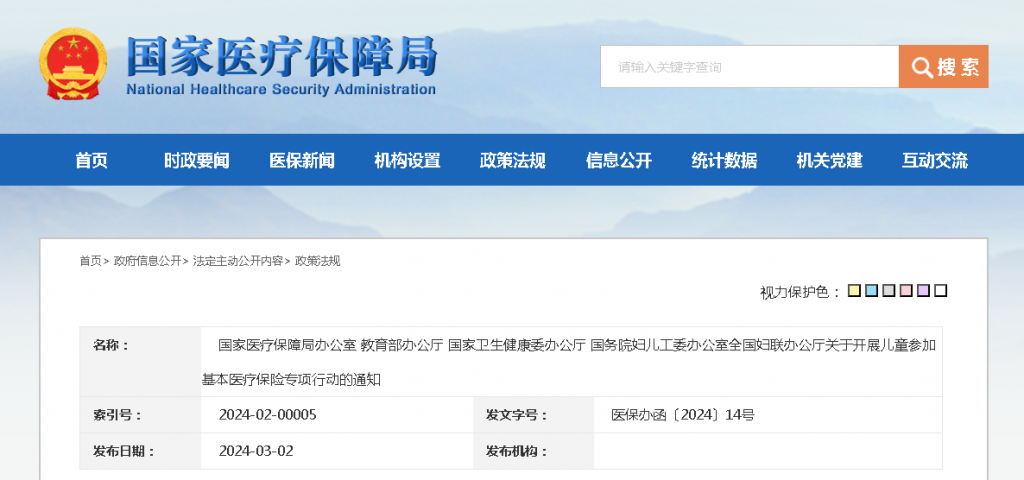
Task: Open the 政策法规 navigation item
Action: (x=513, y=160)
